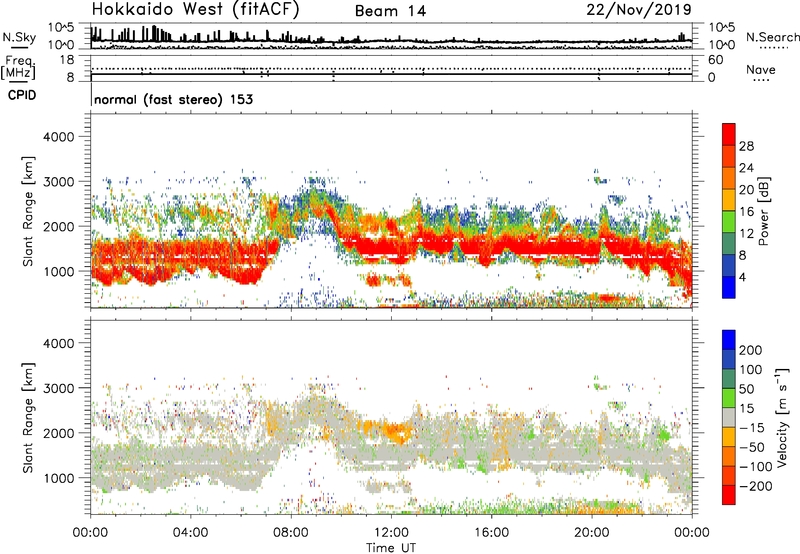
Task: Click the isolated orange power patch below the 1000 km tick near 12:00
Action: [x=388, y=280]
